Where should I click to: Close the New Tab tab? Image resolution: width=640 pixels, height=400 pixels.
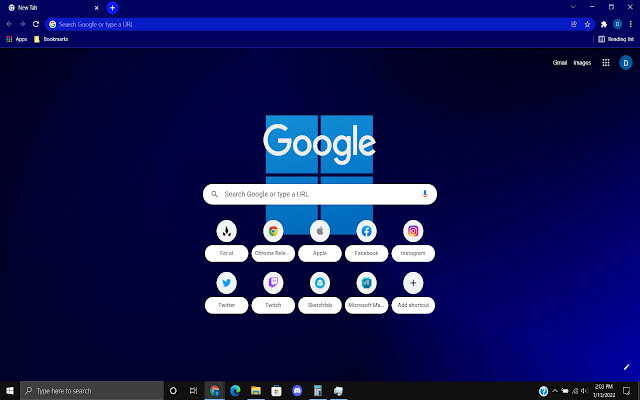97,8
